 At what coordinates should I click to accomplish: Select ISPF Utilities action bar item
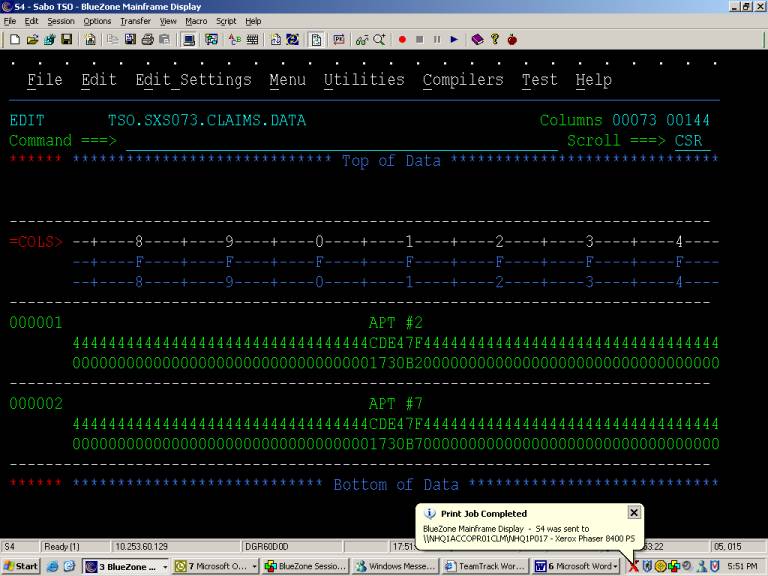(x=364, y=80)
